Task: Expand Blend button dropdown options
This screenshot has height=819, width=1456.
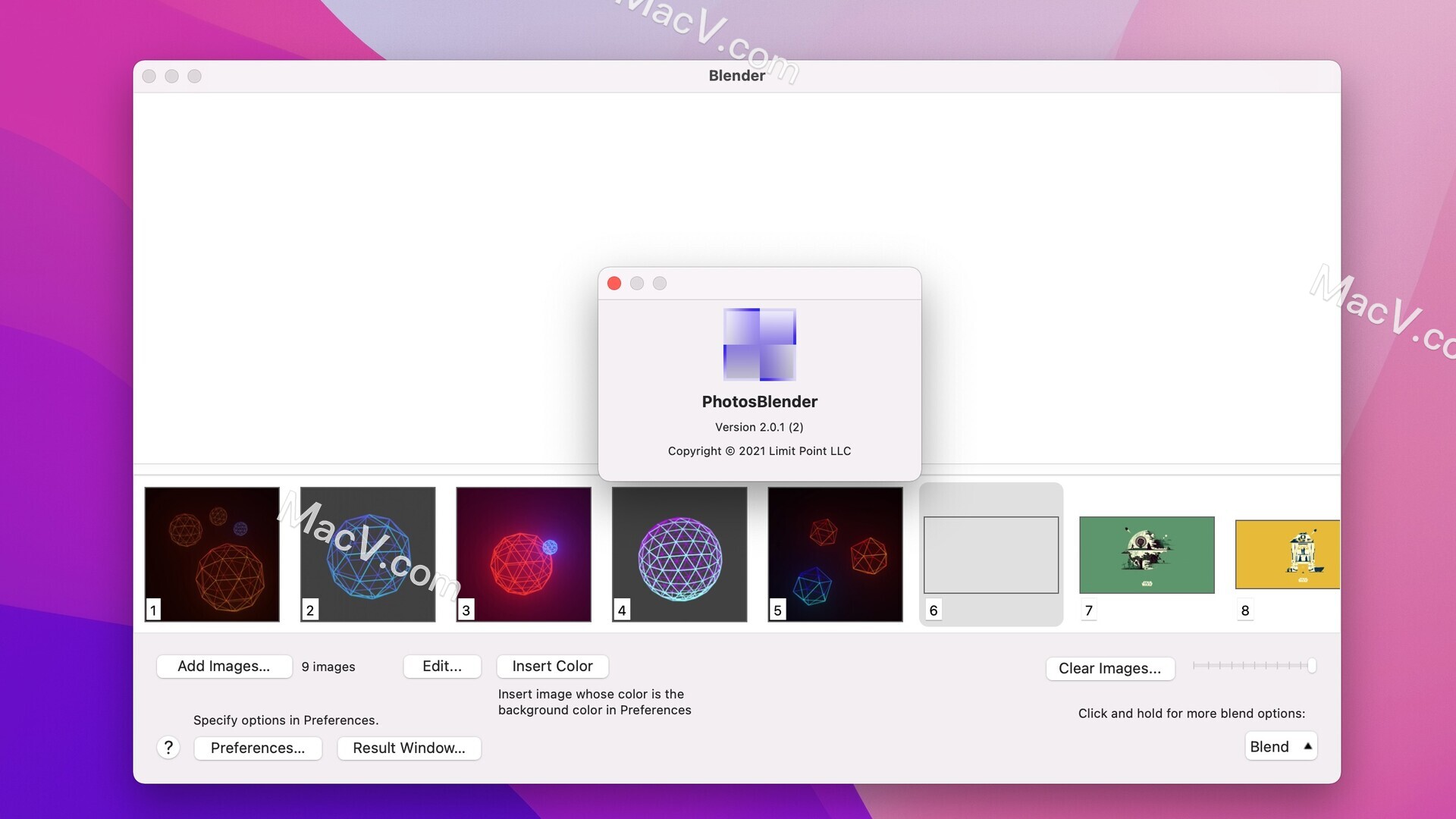Action: 1307,746
